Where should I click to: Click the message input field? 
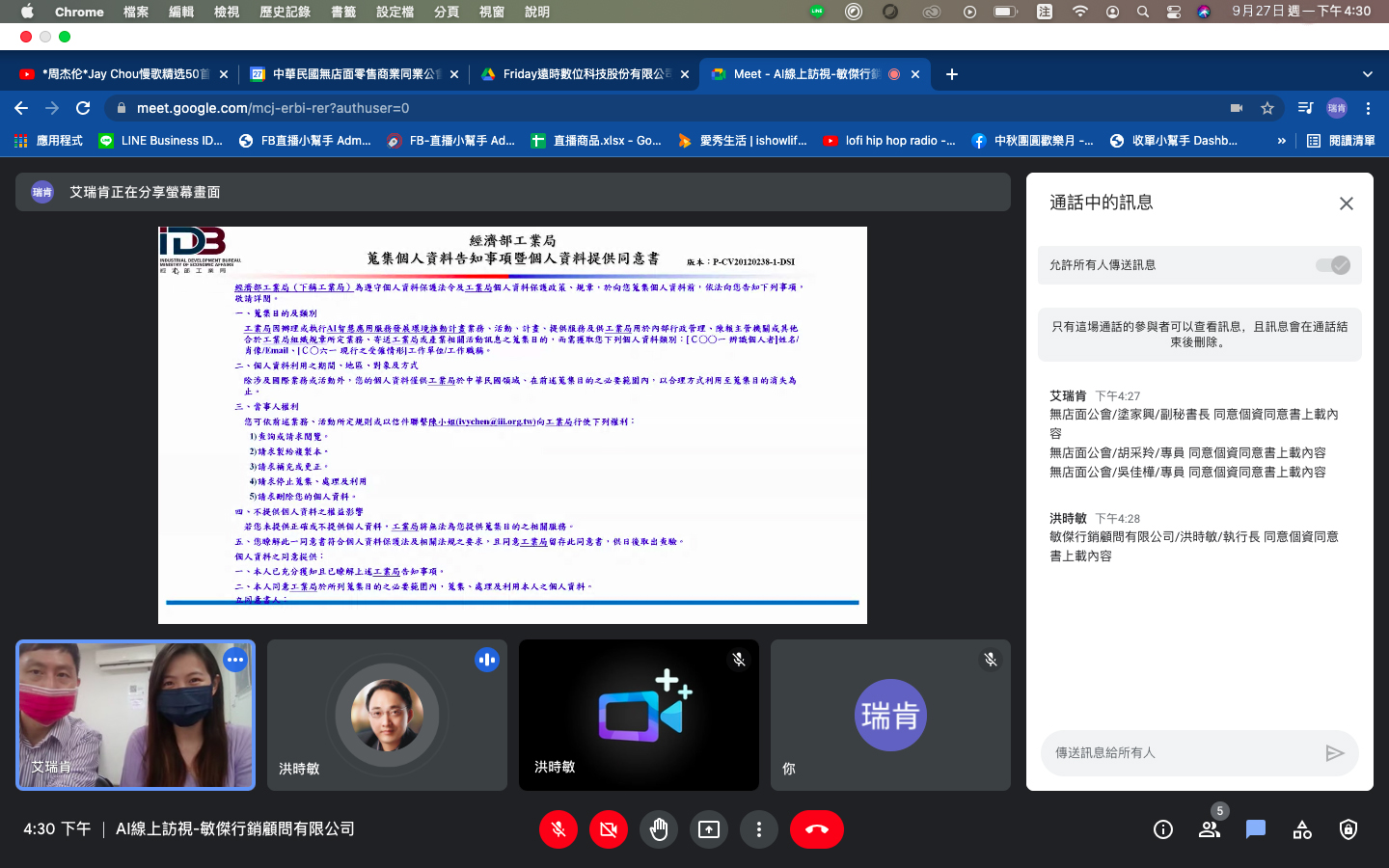1182,753
